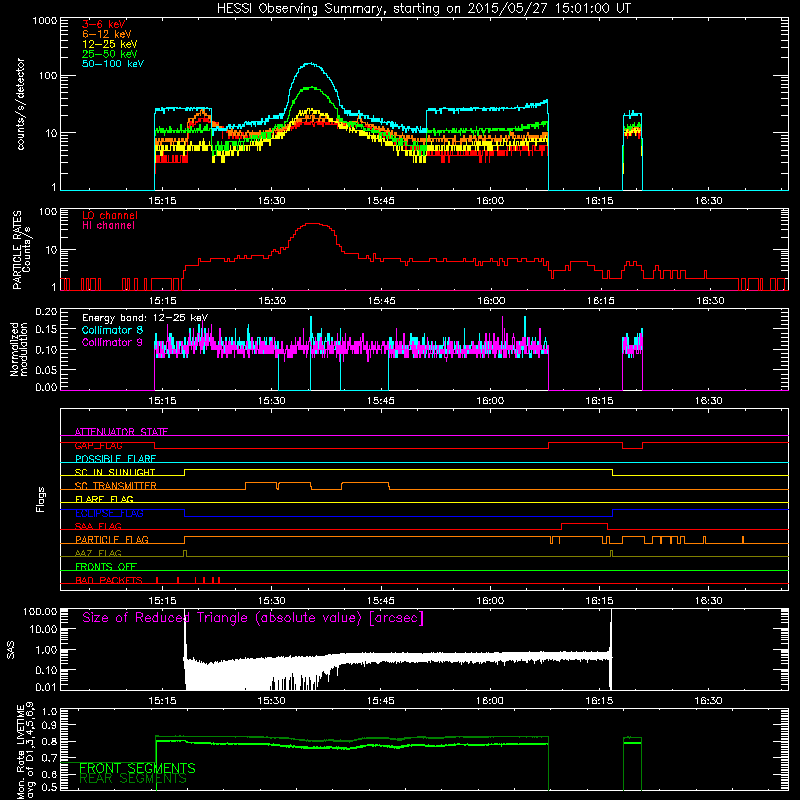Select the SAS axis label

(11, 650)
